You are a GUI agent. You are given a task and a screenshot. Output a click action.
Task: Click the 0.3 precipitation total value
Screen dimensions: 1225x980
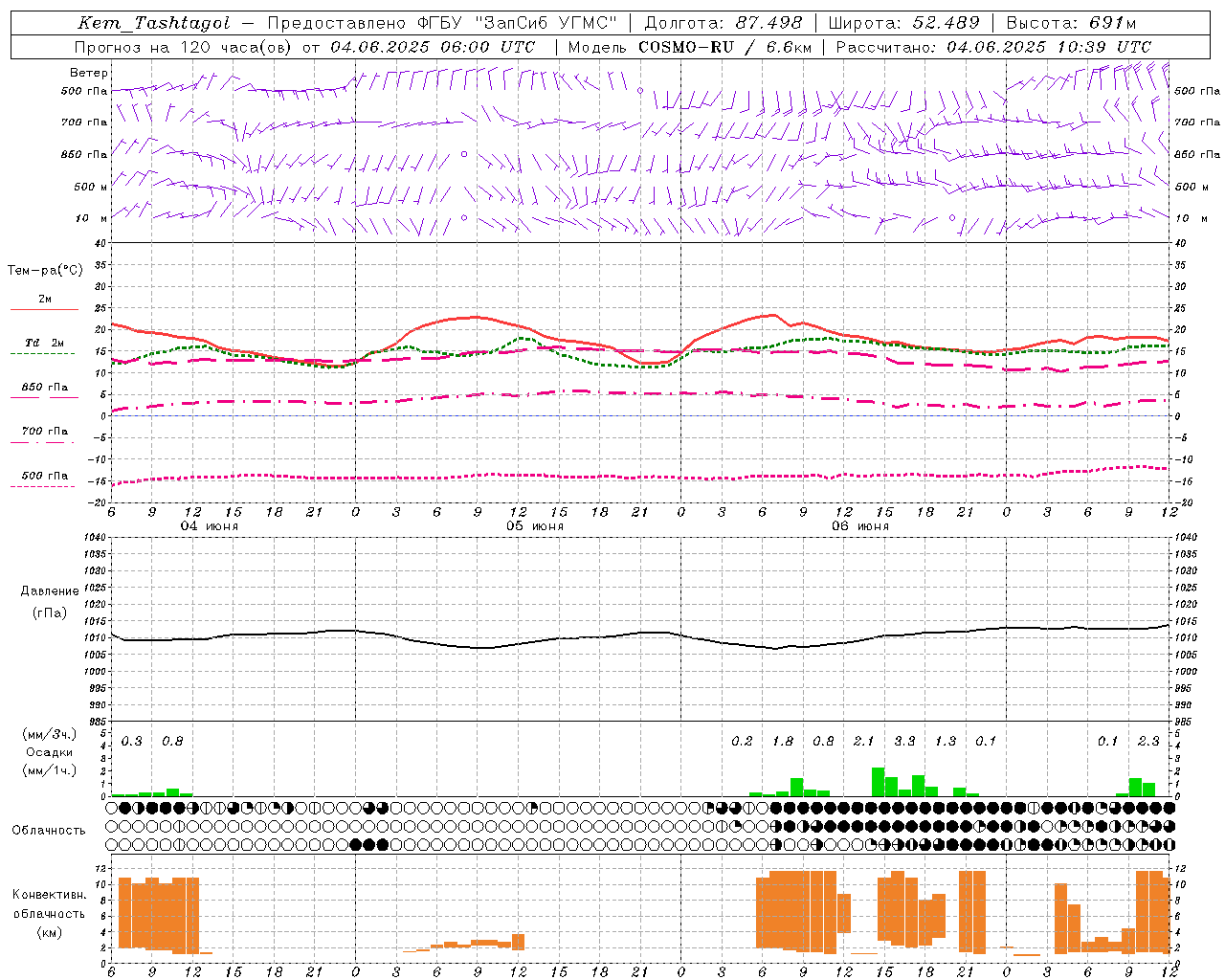click(132, 742)
